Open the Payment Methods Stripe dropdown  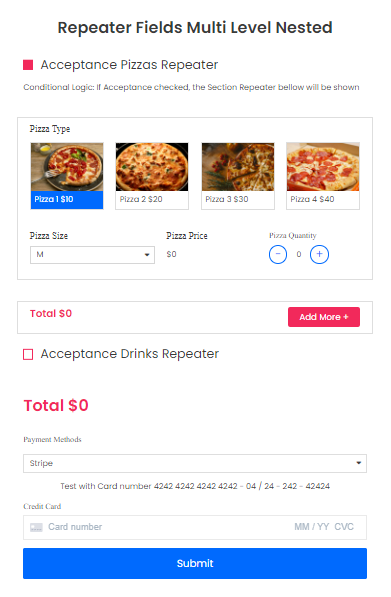coord(195,464)
